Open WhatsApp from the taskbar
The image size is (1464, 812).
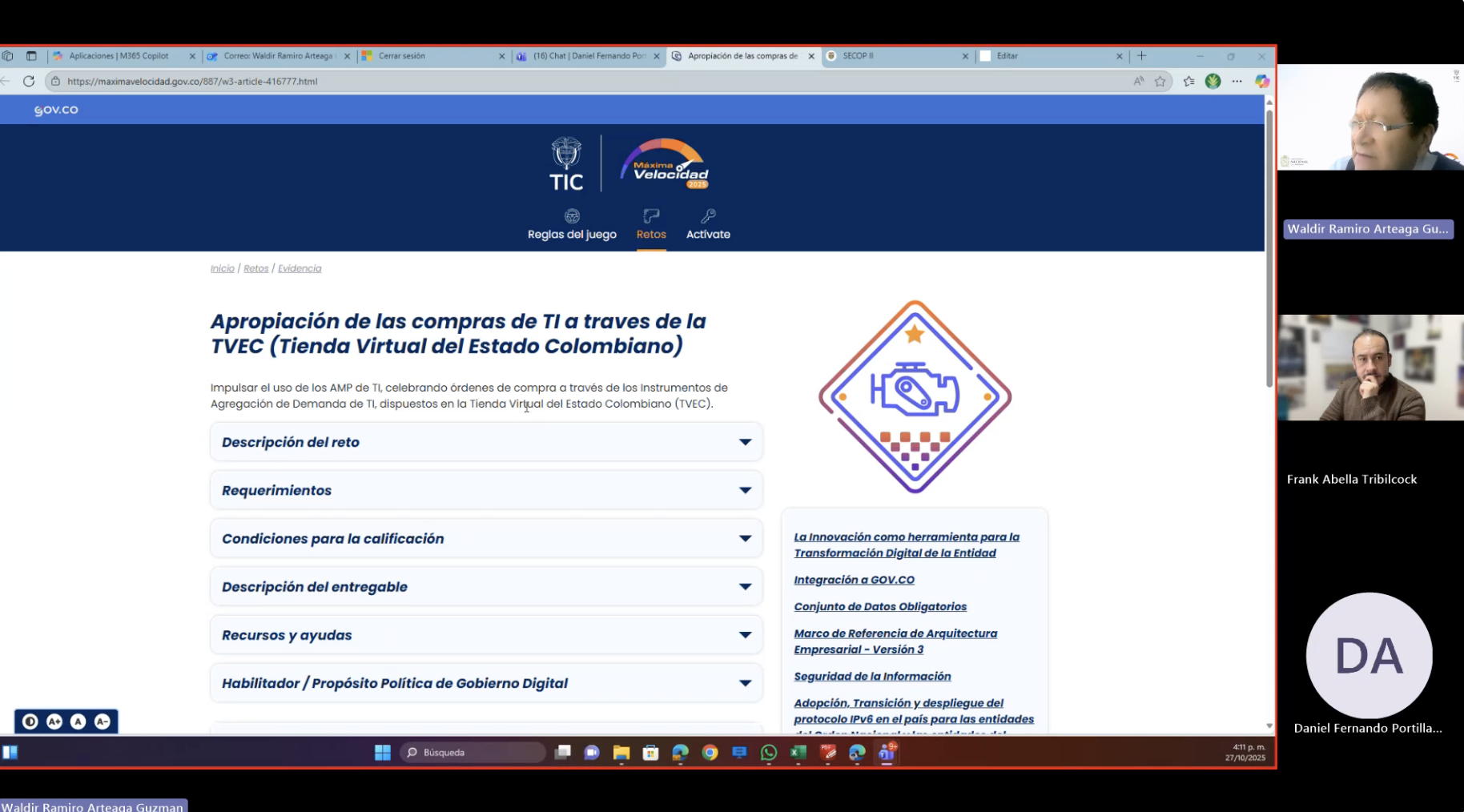click(x=769, y=753)
